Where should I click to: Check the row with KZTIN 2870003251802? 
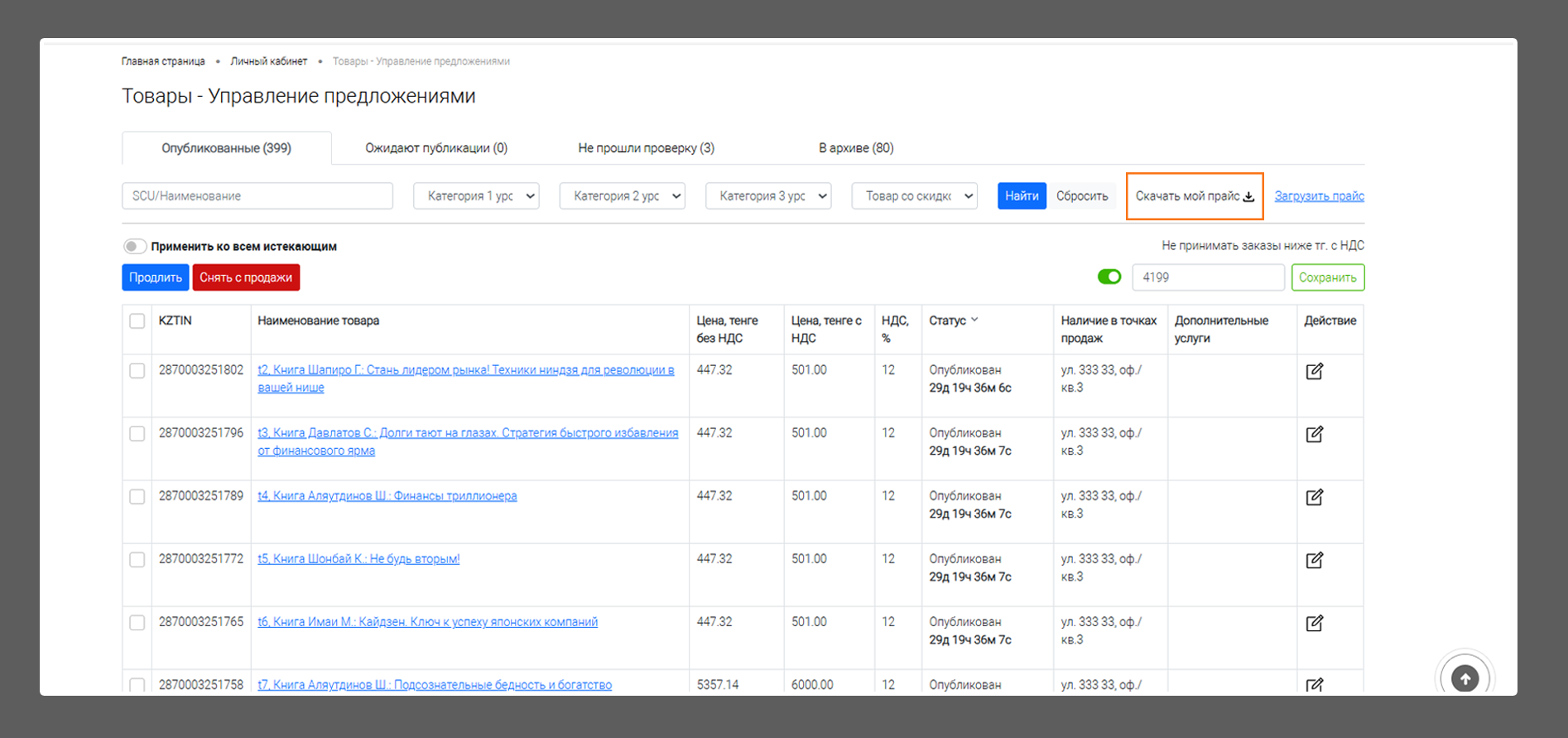(x=137, y=371)
